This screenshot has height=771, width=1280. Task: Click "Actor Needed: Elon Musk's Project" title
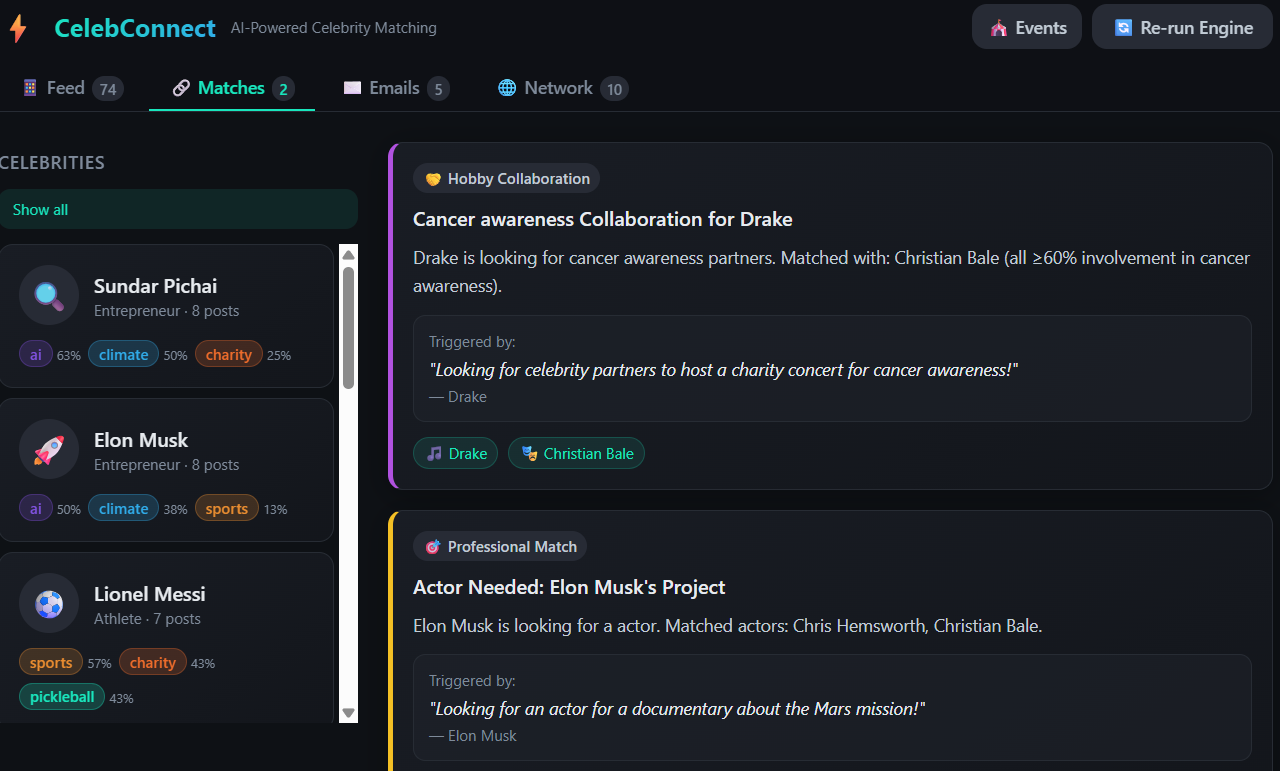click(569, 587)
